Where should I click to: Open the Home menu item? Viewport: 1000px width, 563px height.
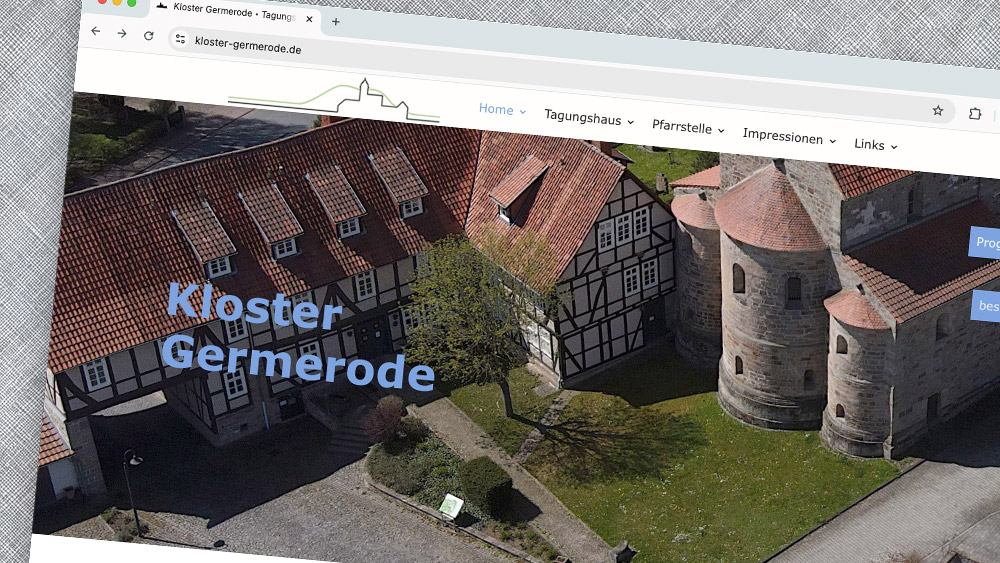[x=496, y=109]
